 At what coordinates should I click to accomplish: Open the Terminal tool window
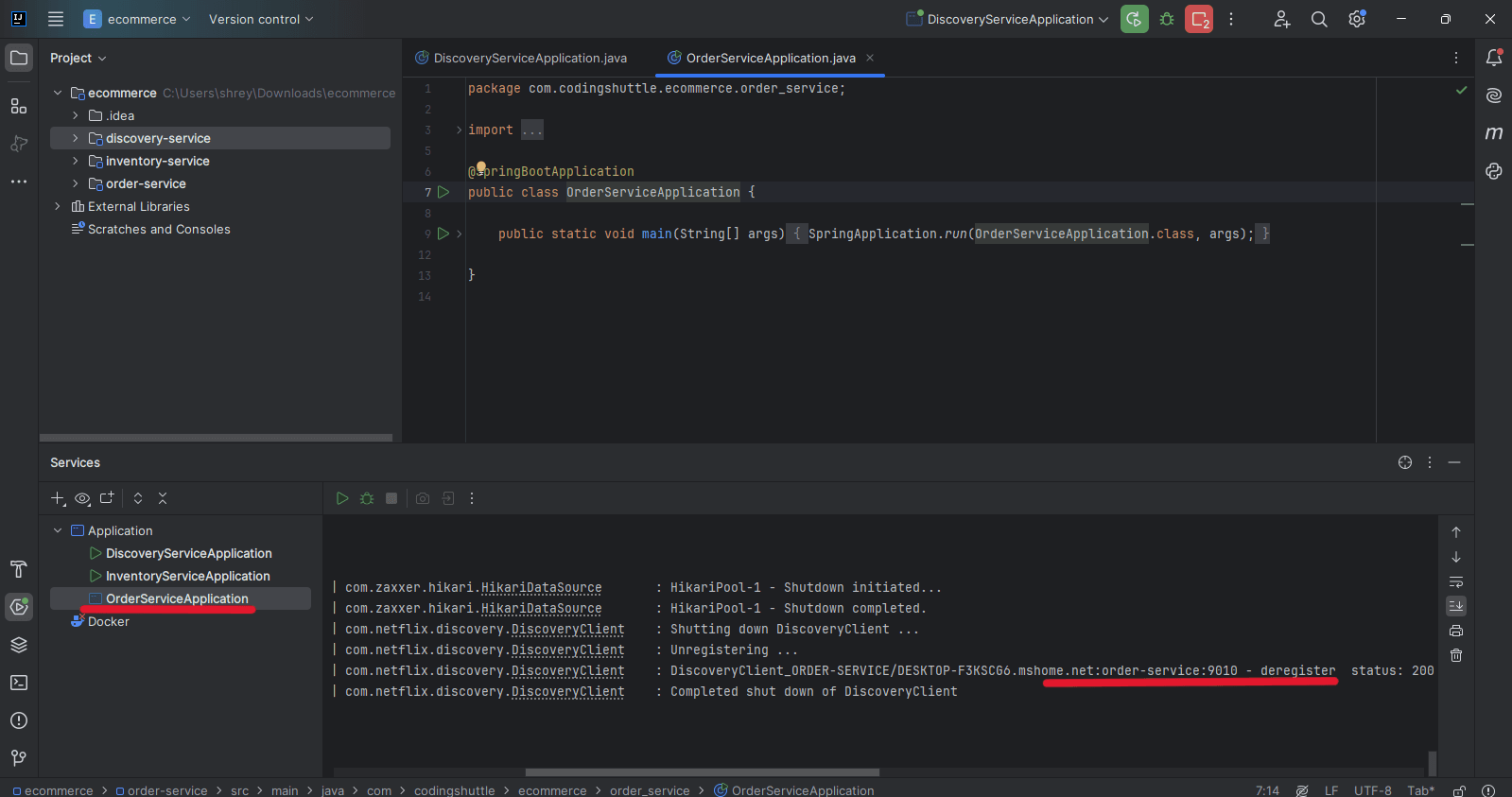click(19, 683)
